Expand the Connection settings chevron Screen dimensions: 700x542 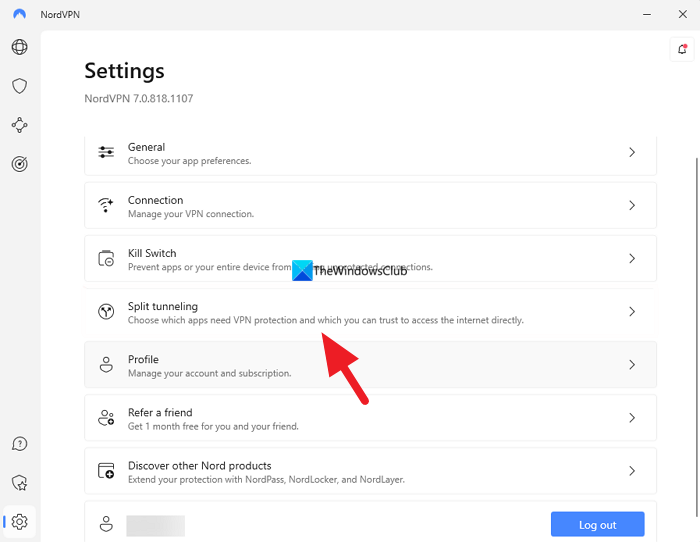(x=632, y=206)
